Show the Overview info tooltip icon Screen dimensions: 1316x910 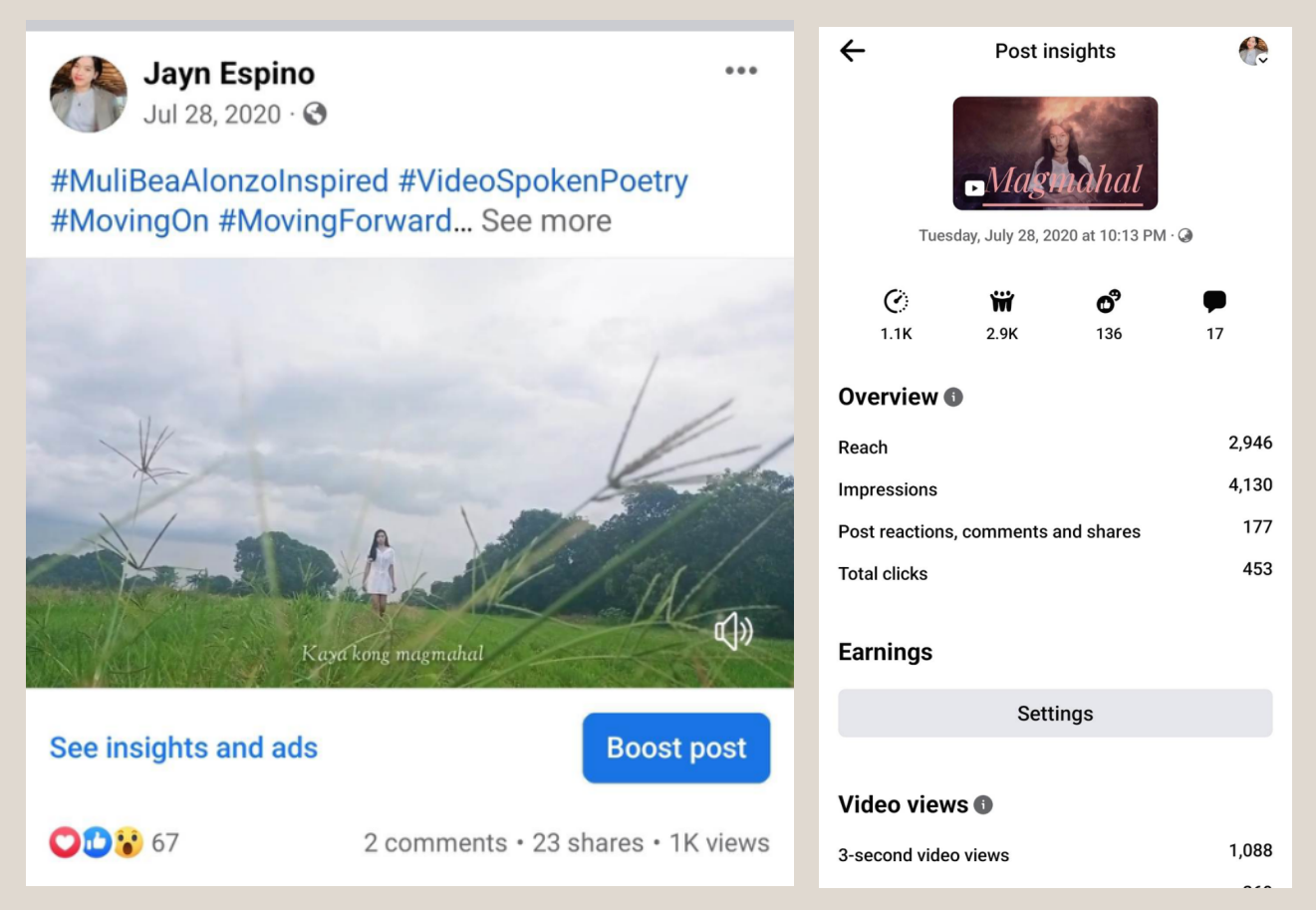coord(953,397)
